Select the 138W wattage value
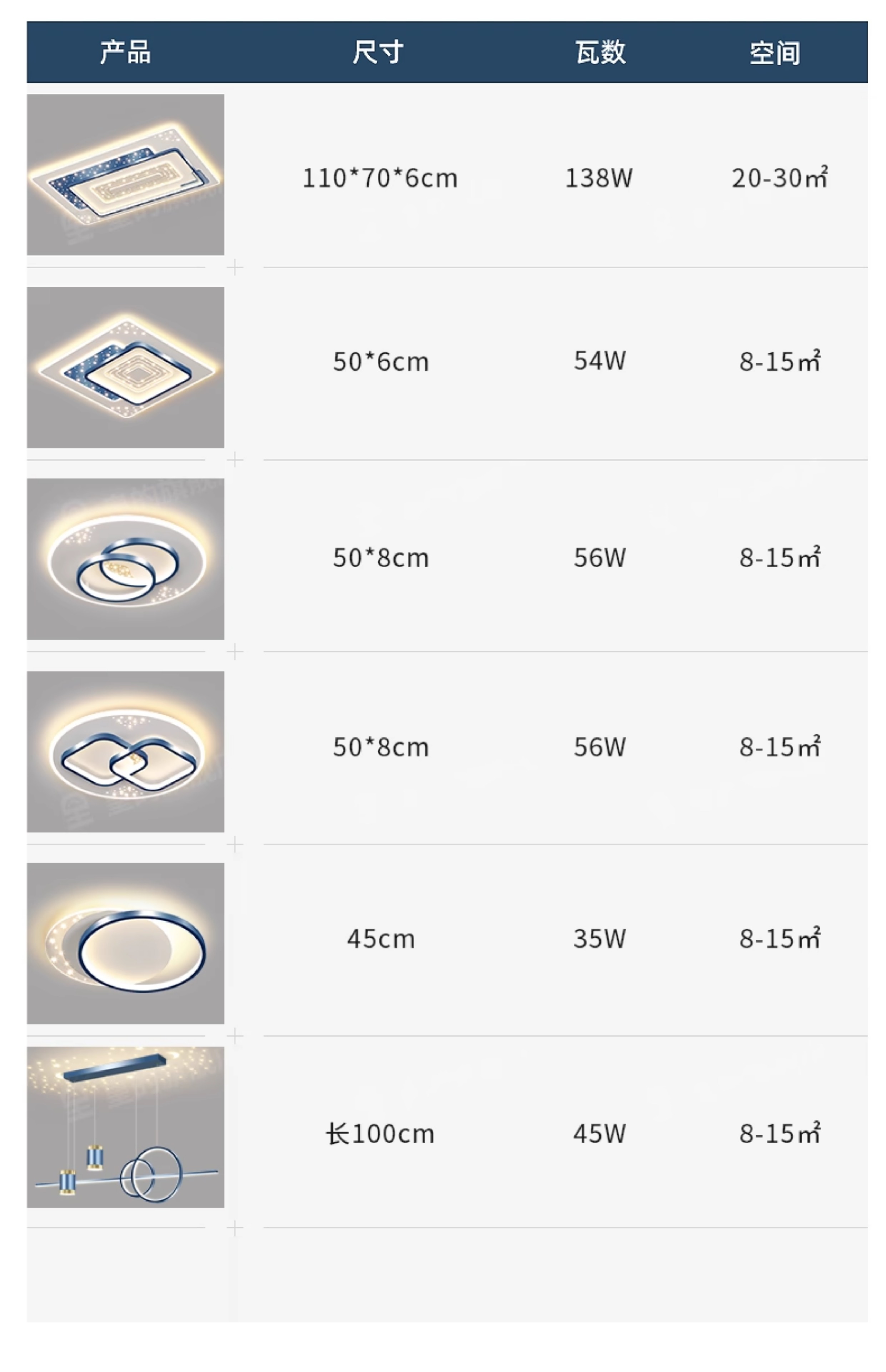886x1372 pixels. [599, 178]
